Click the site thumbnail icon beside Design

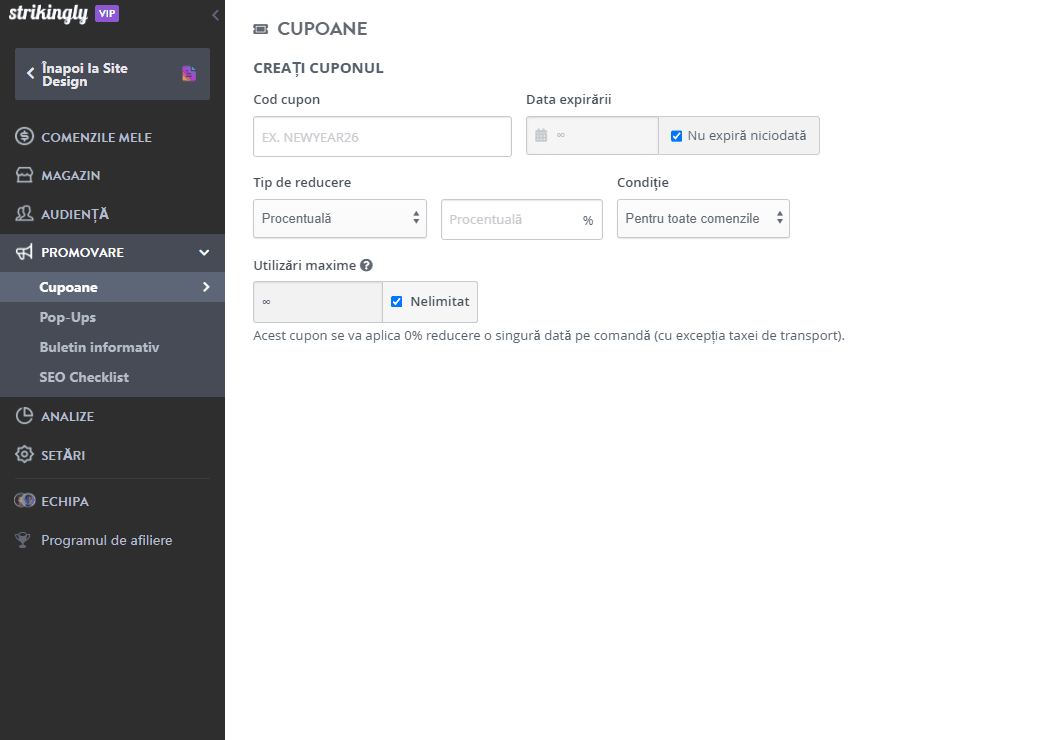pyautogui.click(x=189, y=74)
